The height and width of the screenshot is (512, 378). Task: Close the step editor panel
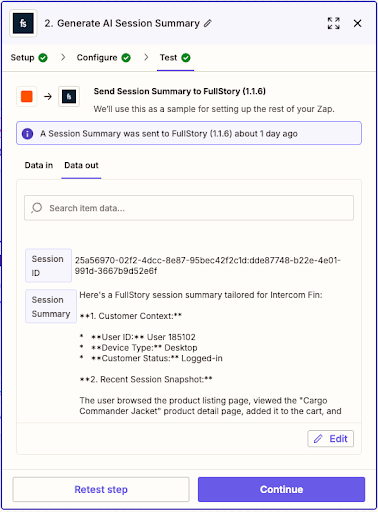click(358, 23)
